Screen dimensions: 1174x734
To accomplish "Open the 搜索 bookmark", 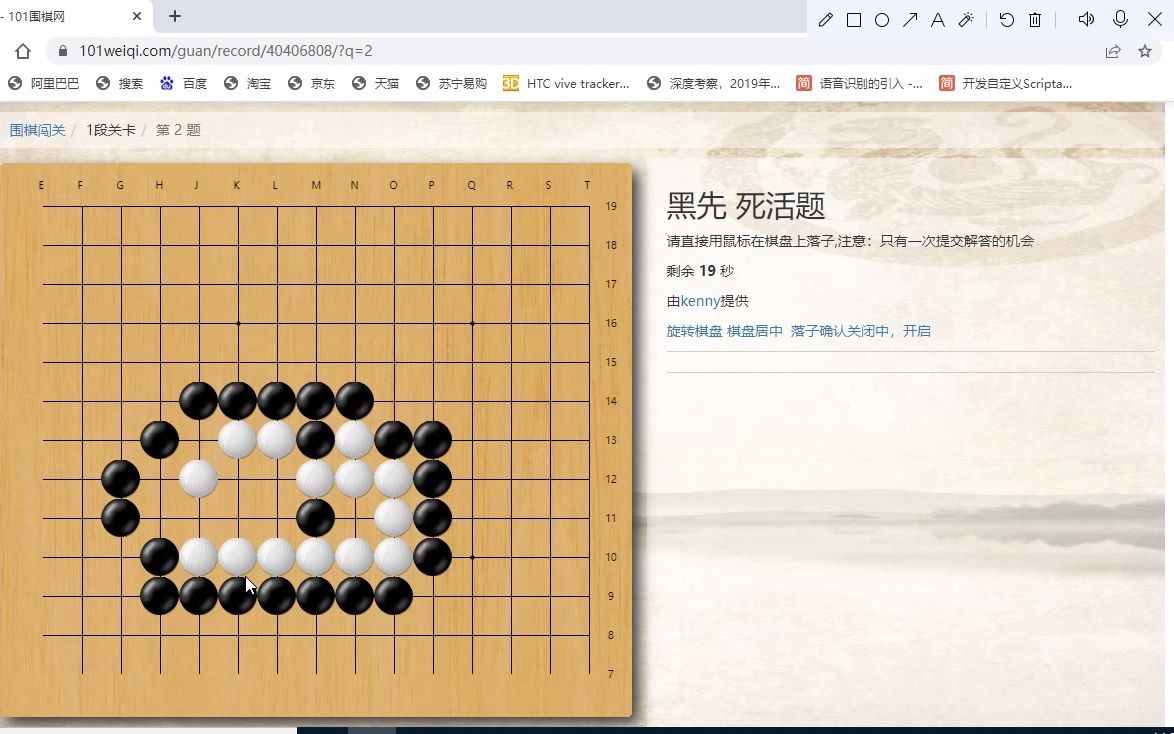I will (x=120, y=83).
